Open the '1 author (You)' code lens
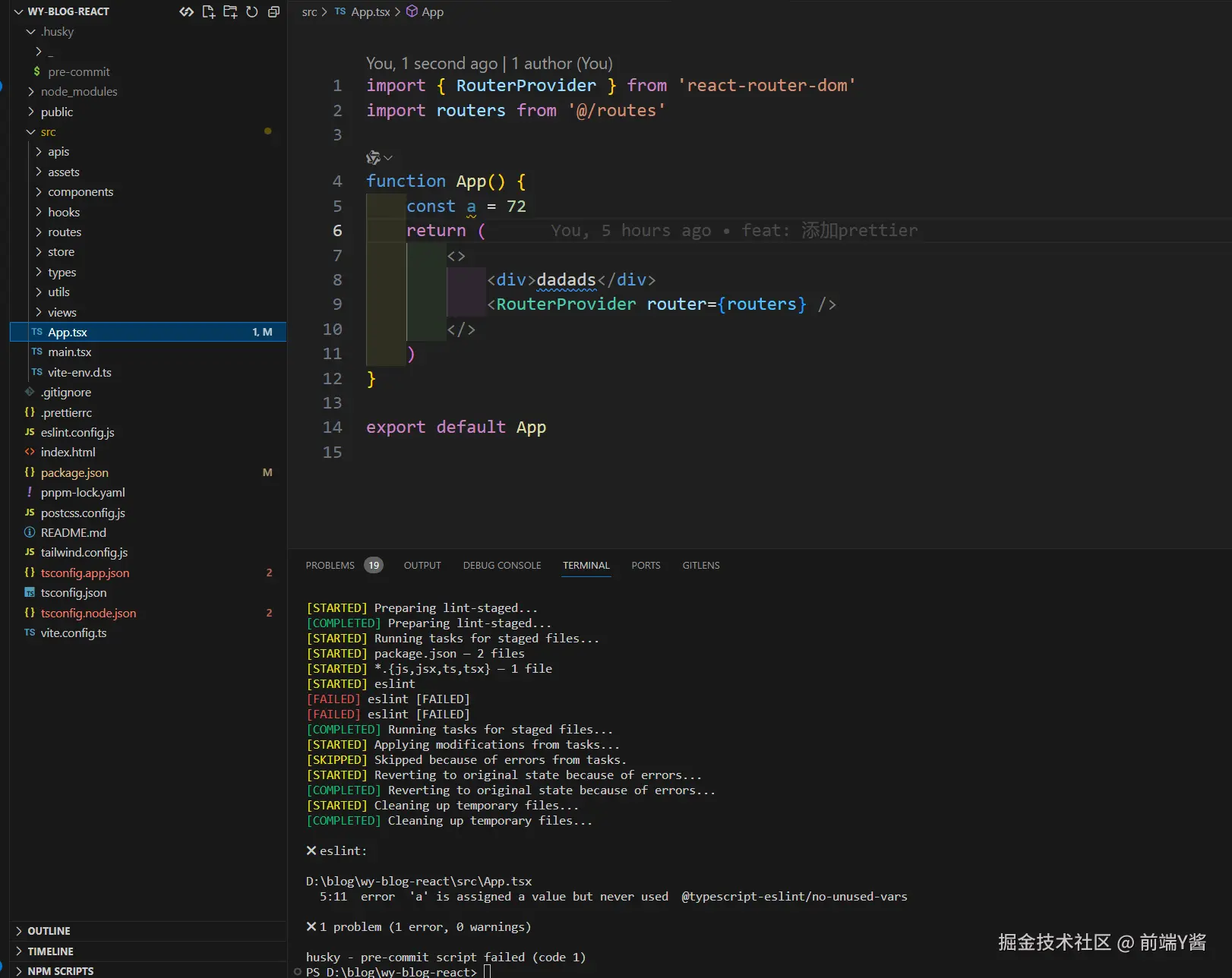Image resolution: width=1232 pixels, height=978 pixels. (x=562, y=63)
